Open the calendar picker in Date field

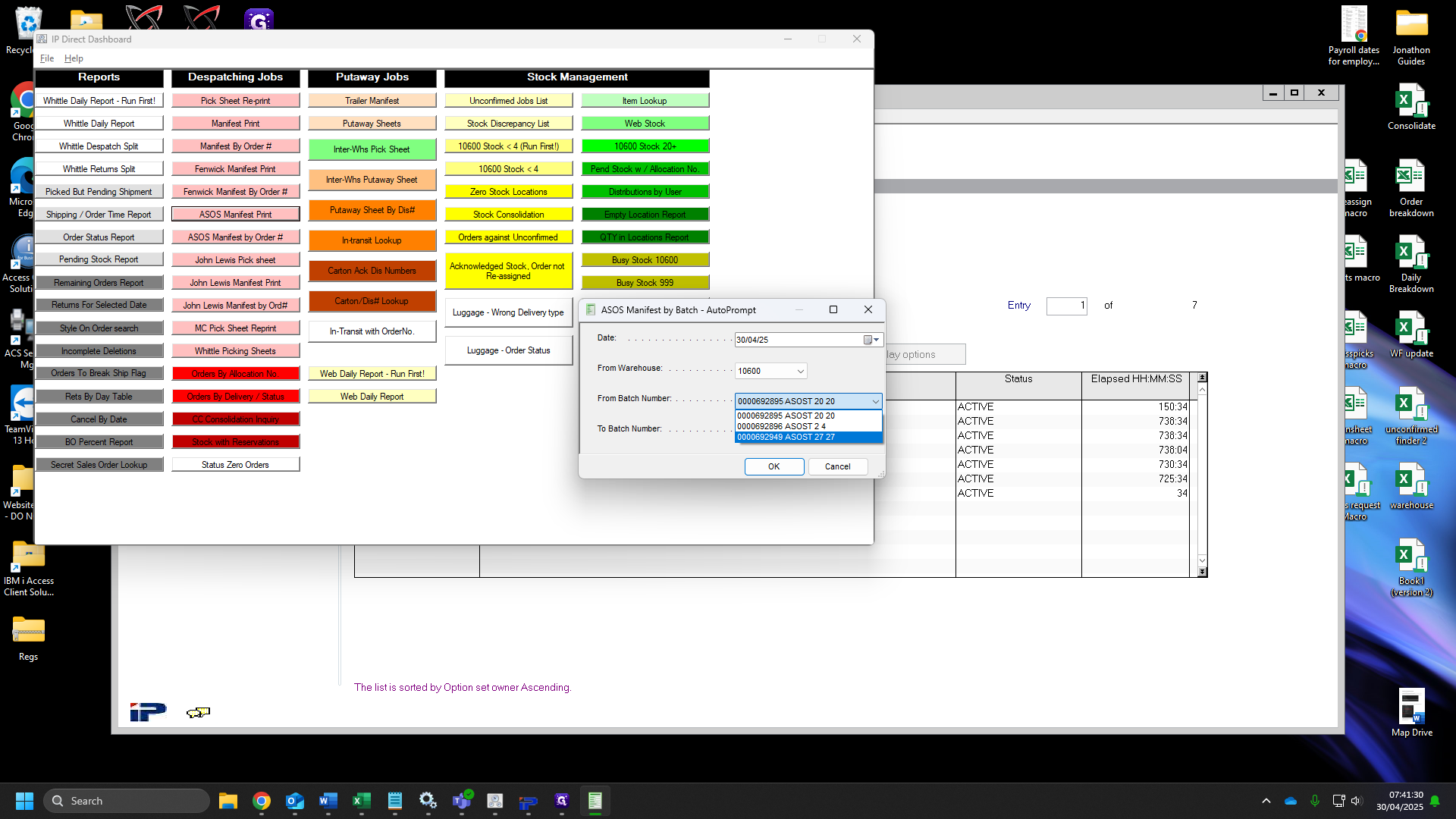point(871,340)
